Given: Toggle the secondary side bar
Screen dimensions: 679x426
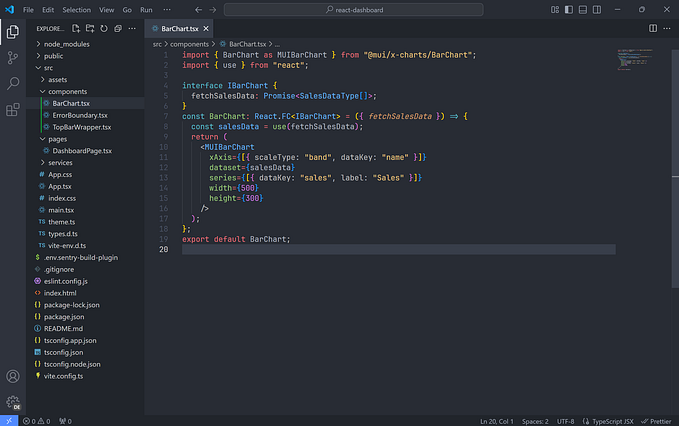Looking at the screenshot, I should pyautogui.click(x=597, y=10).
